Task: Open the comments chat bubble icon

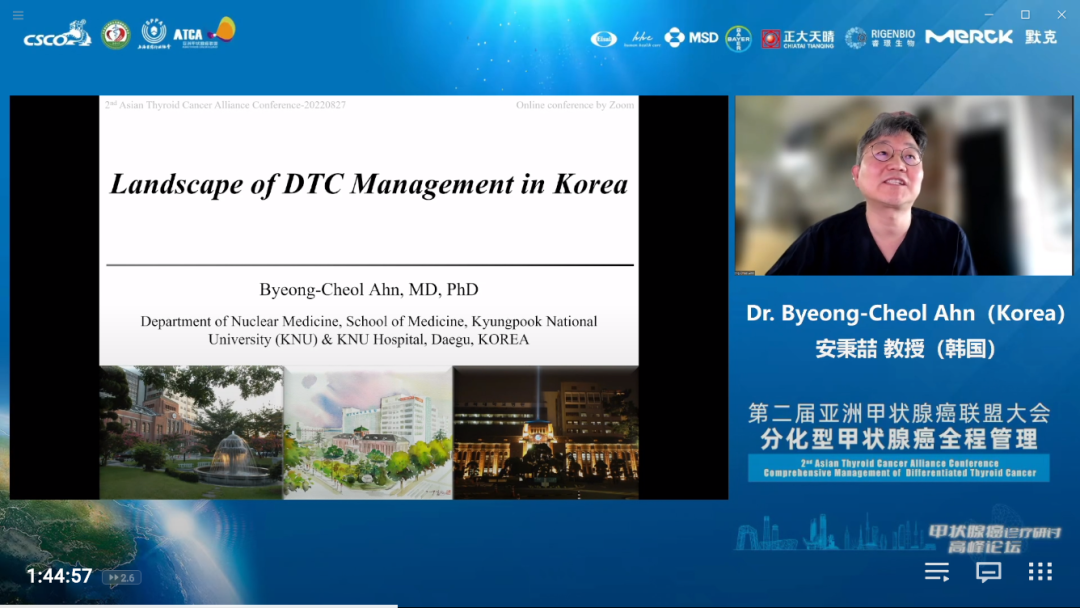Action: click(x=988, y=572)
